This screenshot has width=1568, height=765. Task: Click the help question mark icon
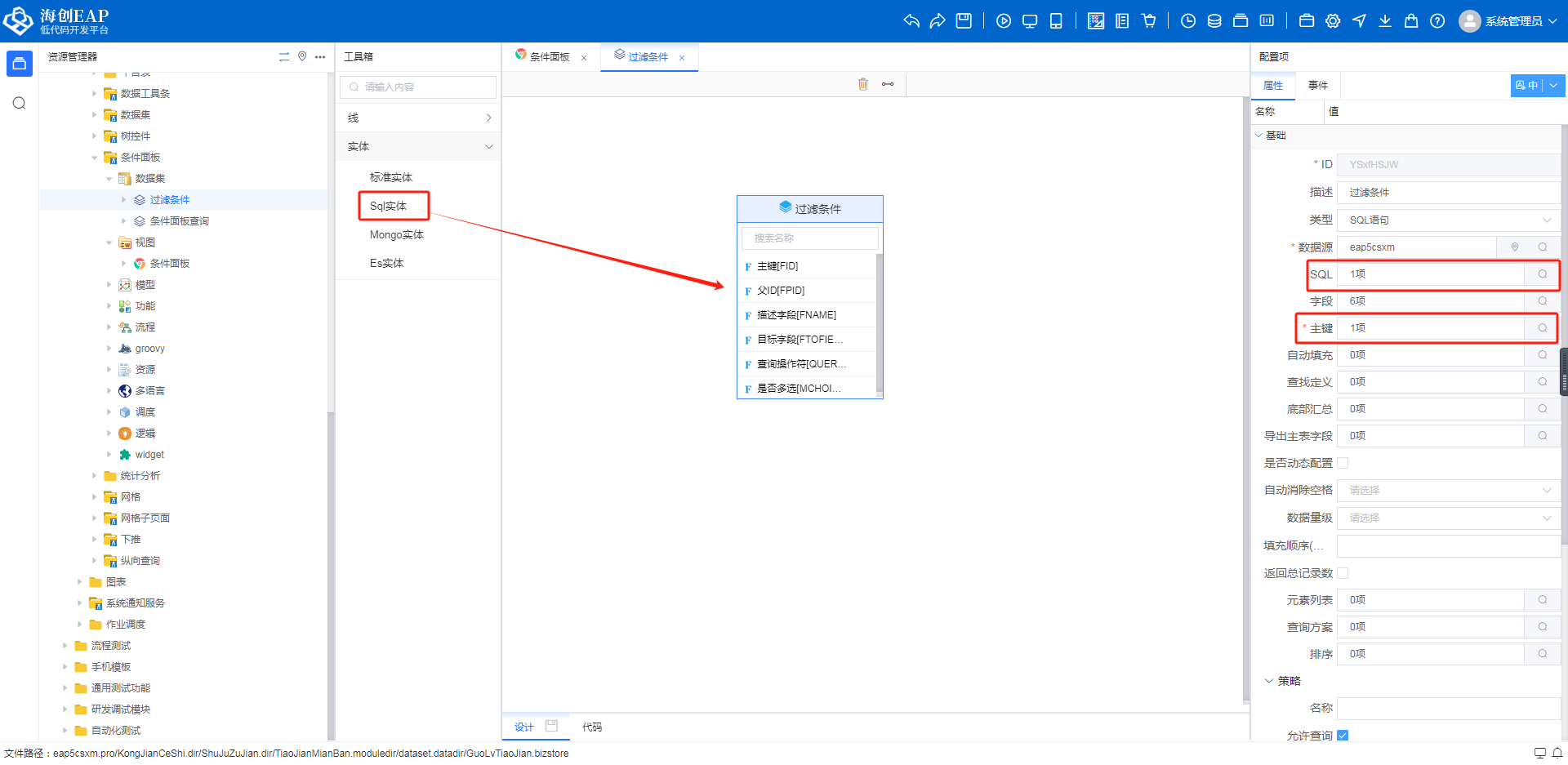[1437, 21]
